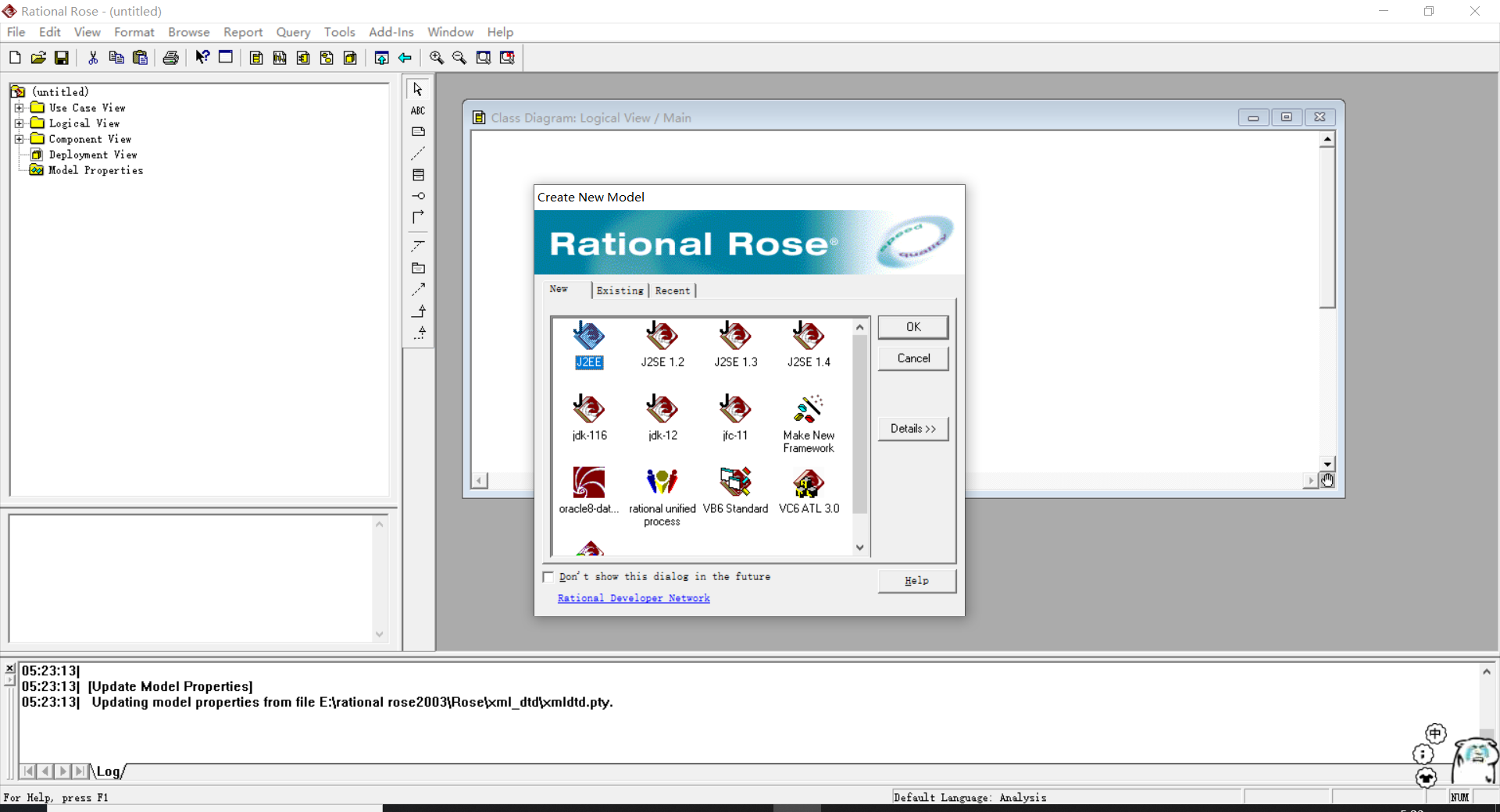Viewport: 1500px width, 812px height.
Task: Choose the J2EE framework icon
Action: pos(589,344)
